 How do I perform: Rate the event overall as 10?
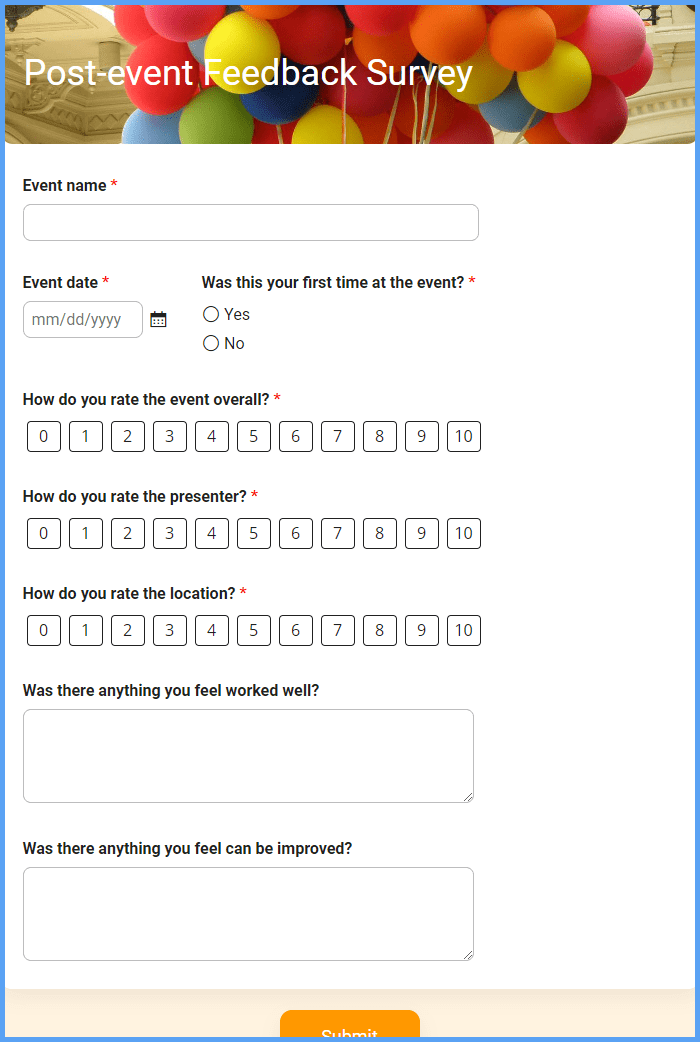464,436
